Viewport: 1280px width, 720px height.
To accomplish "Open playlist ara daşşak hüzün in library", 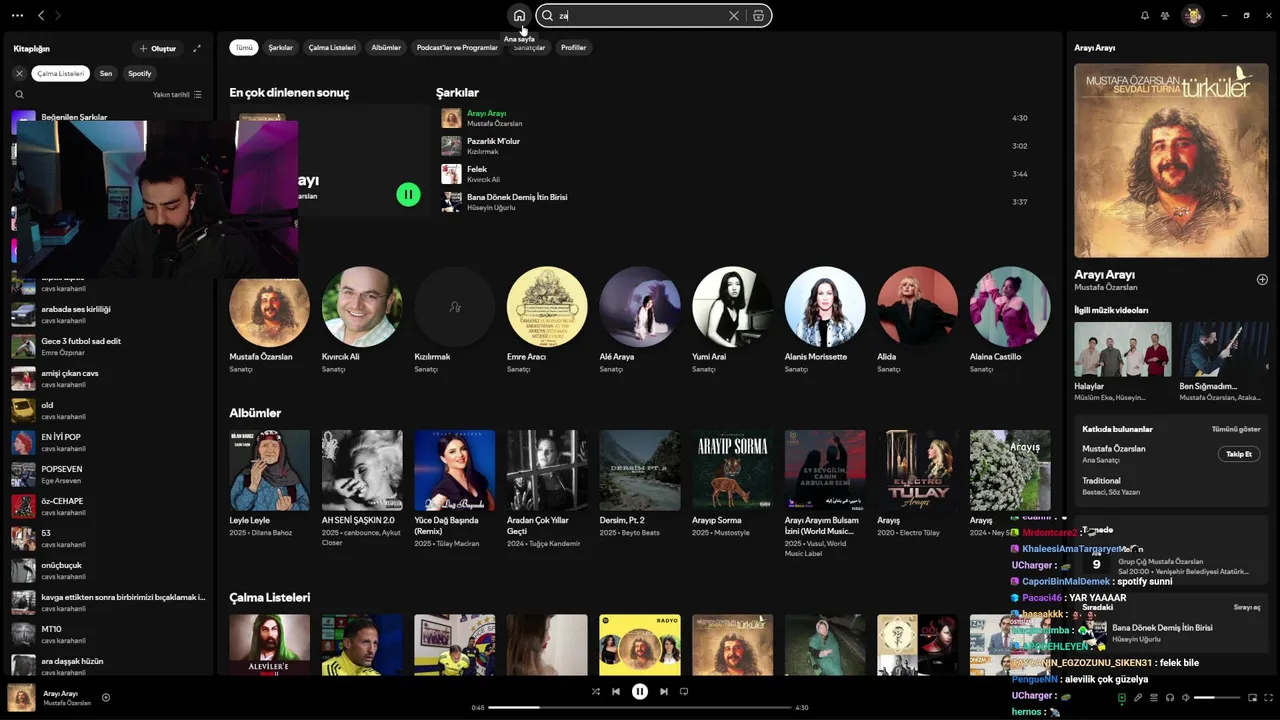I will pyautogui.click(x=108, y=666).
